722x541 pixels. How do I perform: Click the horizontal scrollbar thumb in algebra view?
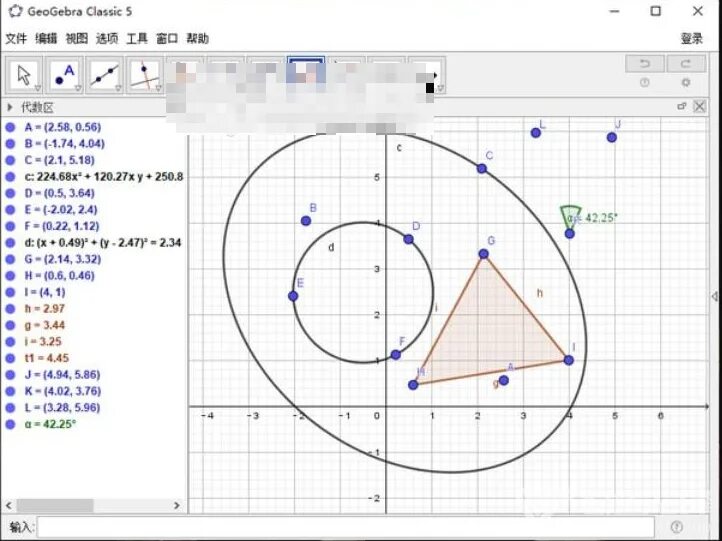55,505
